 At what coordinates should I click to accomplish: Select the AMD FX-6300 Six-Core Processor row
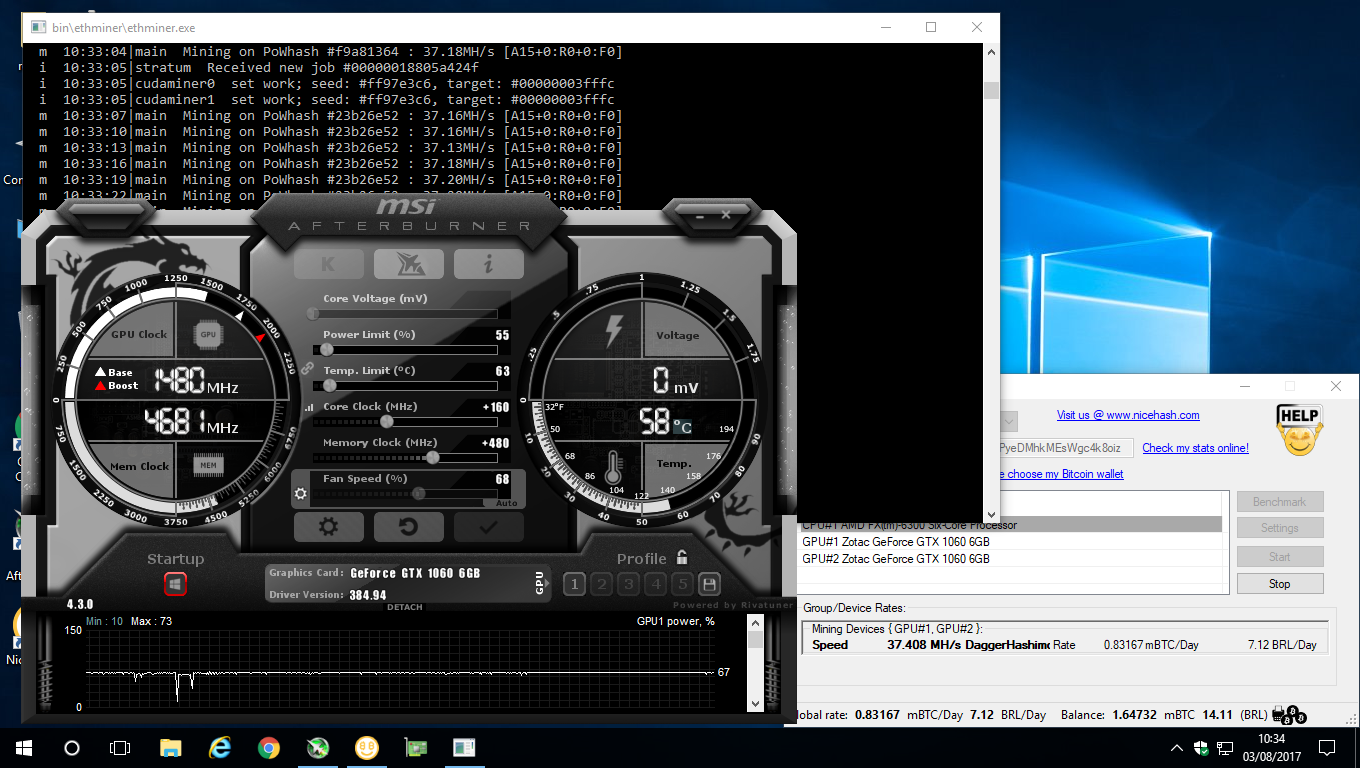1010,525
